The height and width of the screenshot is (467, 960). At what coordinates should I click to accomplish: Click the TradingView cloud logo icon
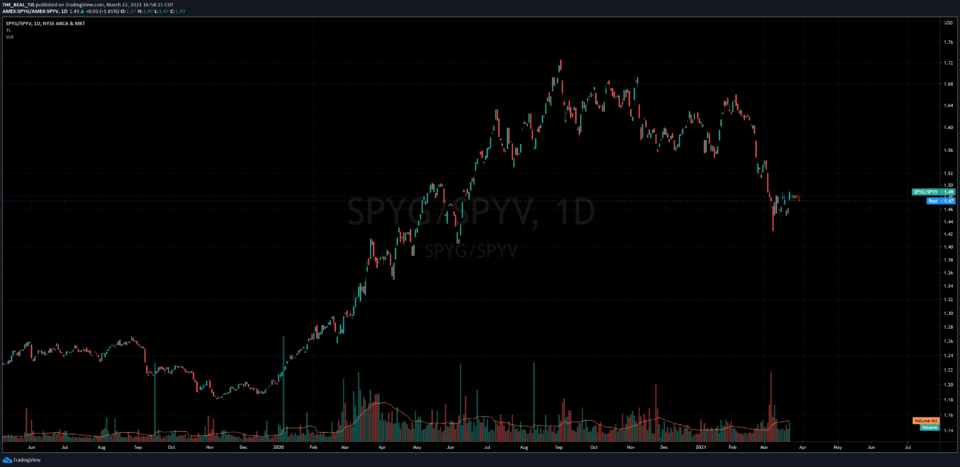click(x=7, y=460)
